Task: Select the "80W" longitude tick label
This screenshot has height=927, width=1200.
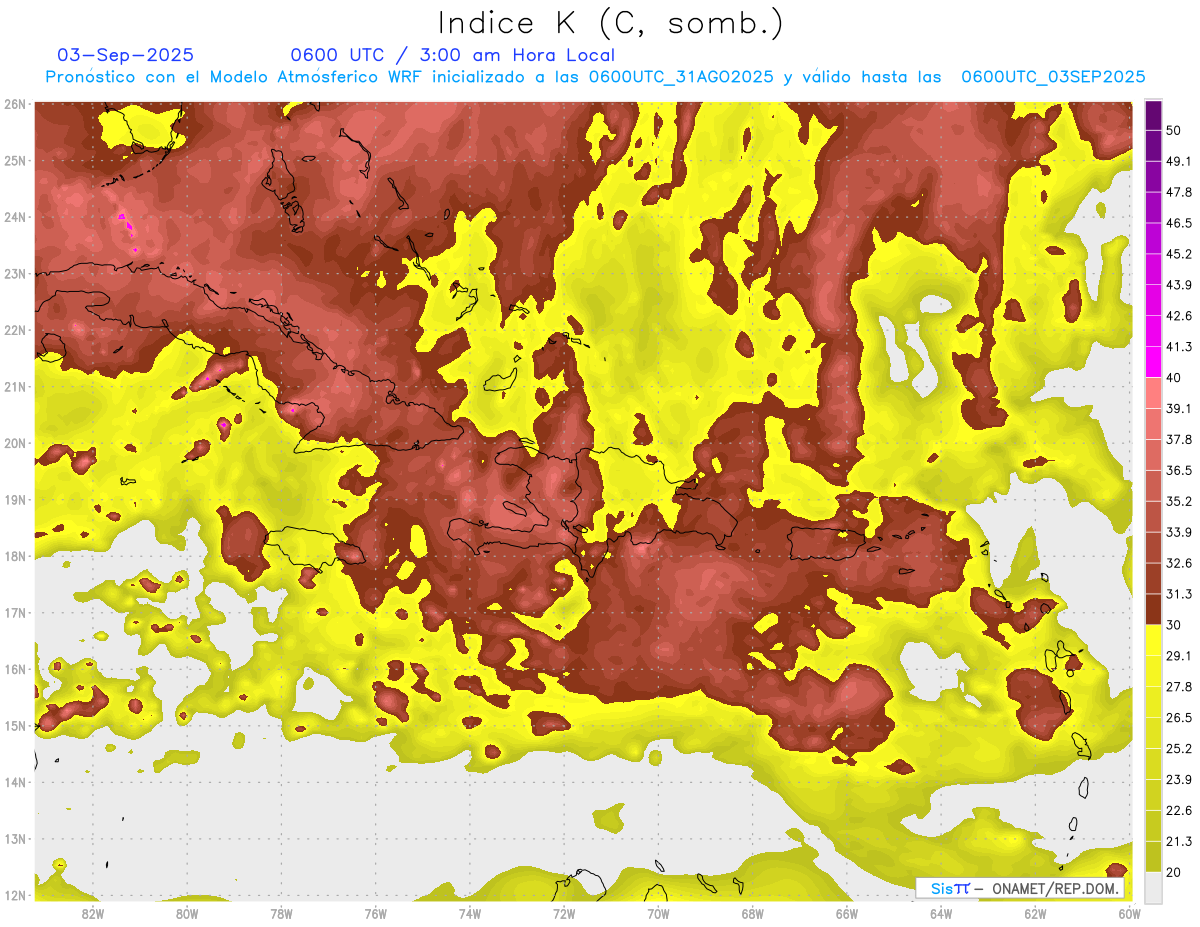Action: tap(187, 914)
